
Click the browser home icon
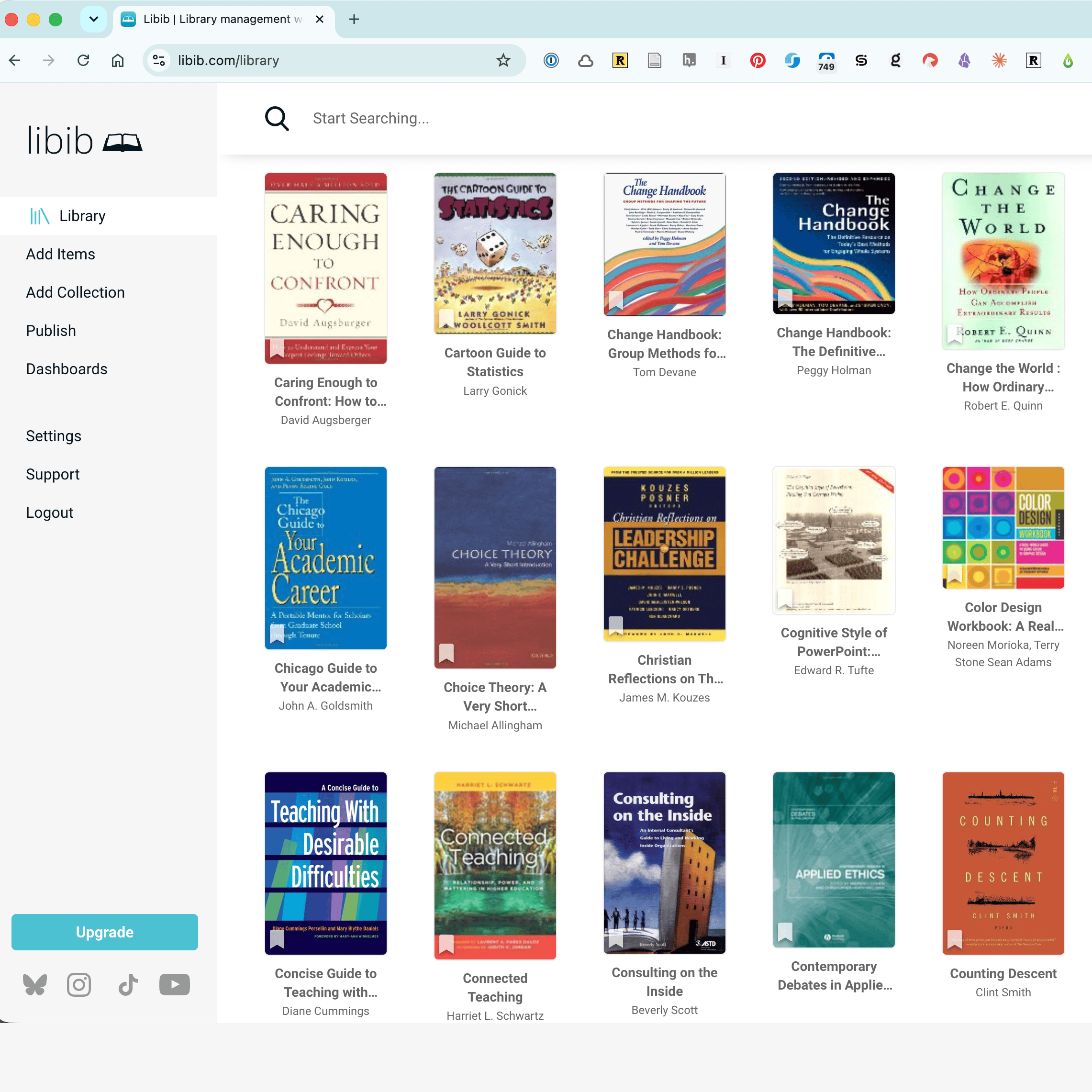coord(118,60)
